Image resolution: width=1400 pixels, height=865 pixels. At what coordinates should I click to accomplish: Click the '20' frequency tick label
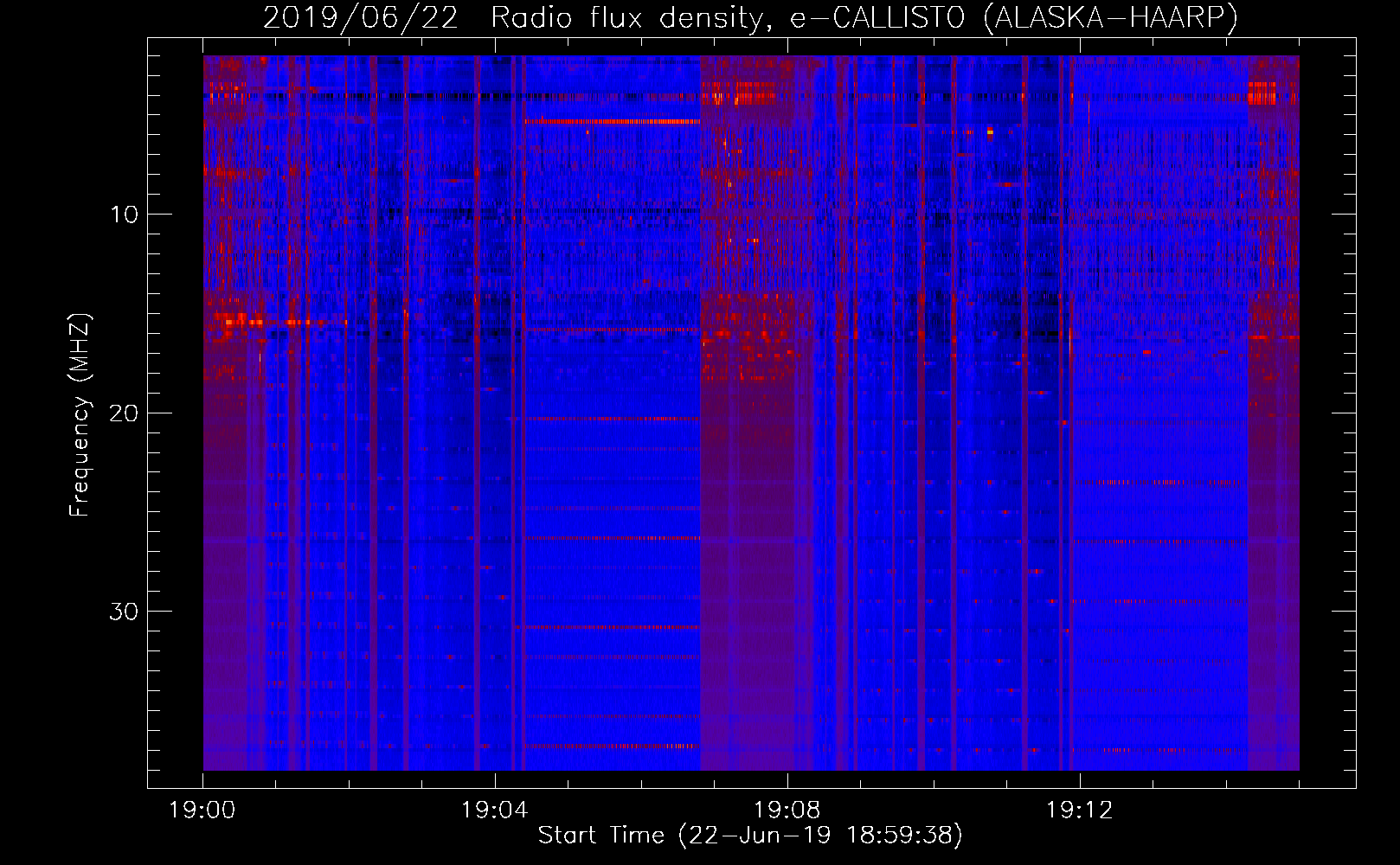[x=125, y=413]
